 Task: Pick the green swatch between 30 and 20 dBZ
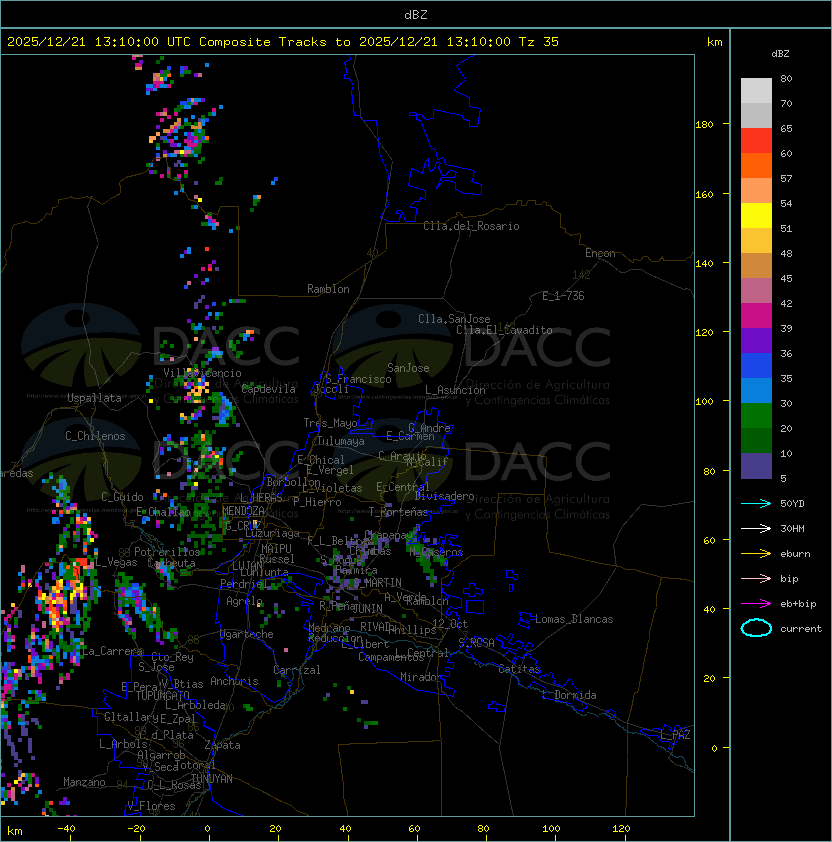pyautogui.click(x=756, y=415)
